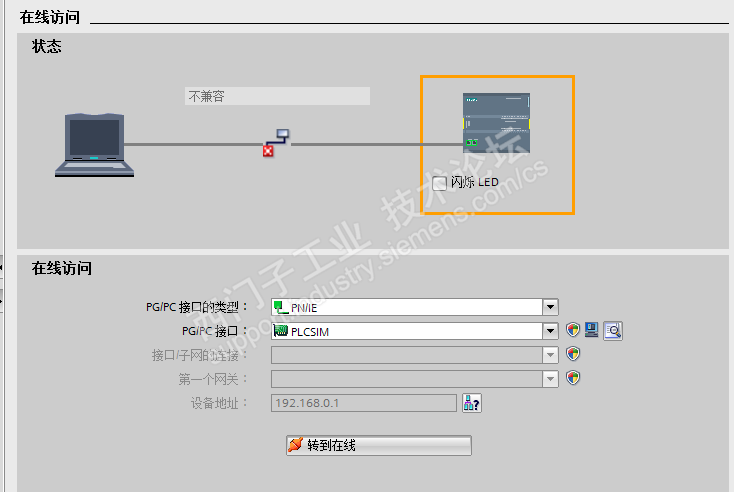Image resolution: width=734 pixels, height=492 pixels.
Task: Expand the PG/PC 接口 PLCSIM dropdown arrow
Action: click(x=550, y=331)
